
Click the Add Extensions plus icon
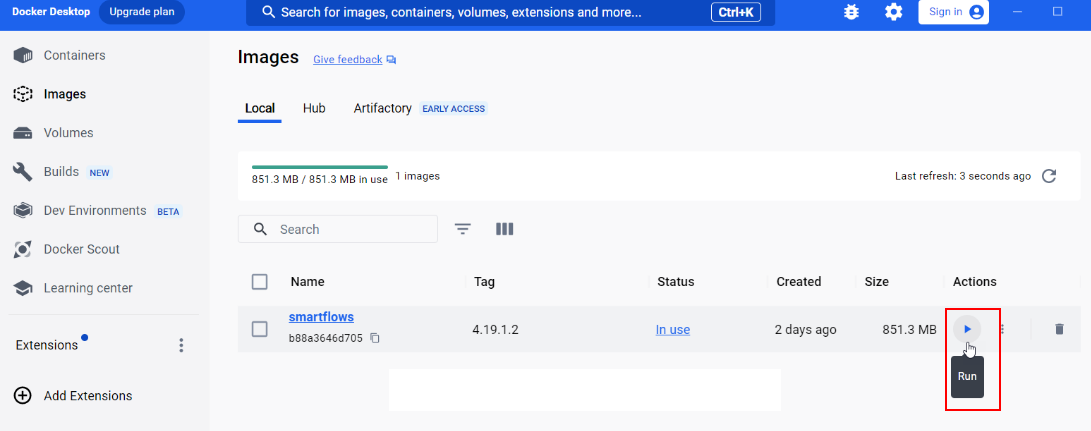23,395
